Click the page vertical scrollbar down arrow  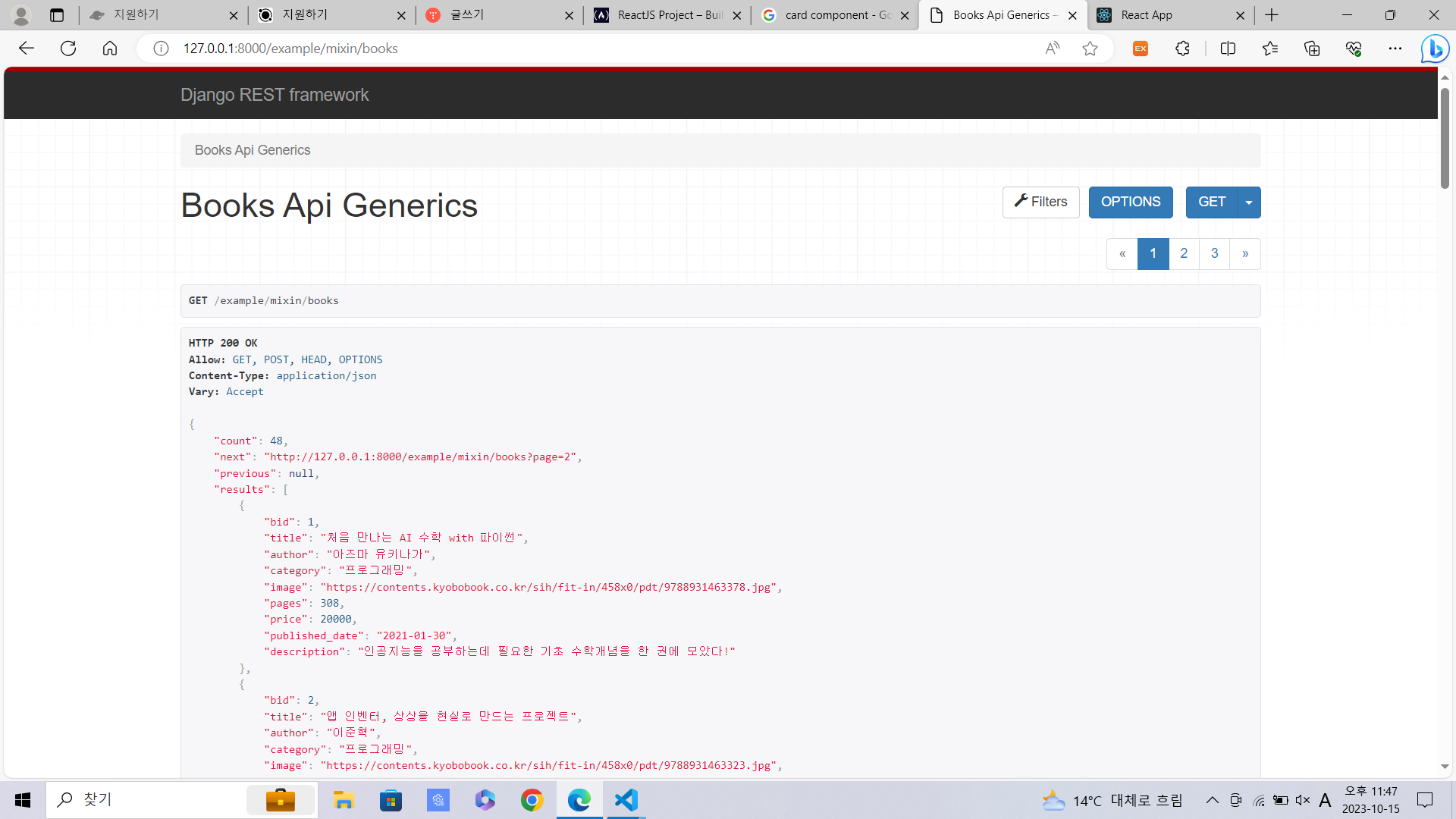(1445, 767)
